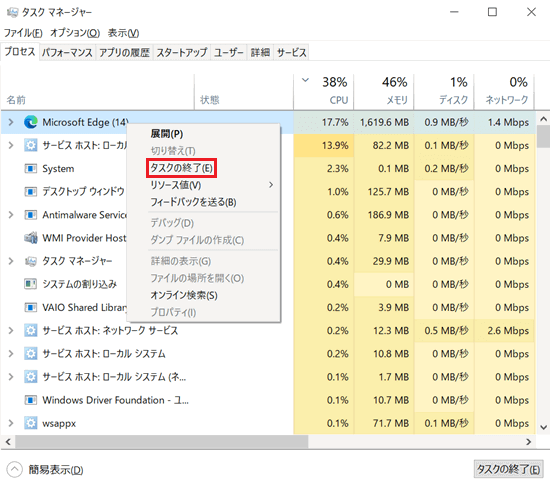The image size is (550, 489).
Task: Click the System process icon
Action: coord(31,169)
